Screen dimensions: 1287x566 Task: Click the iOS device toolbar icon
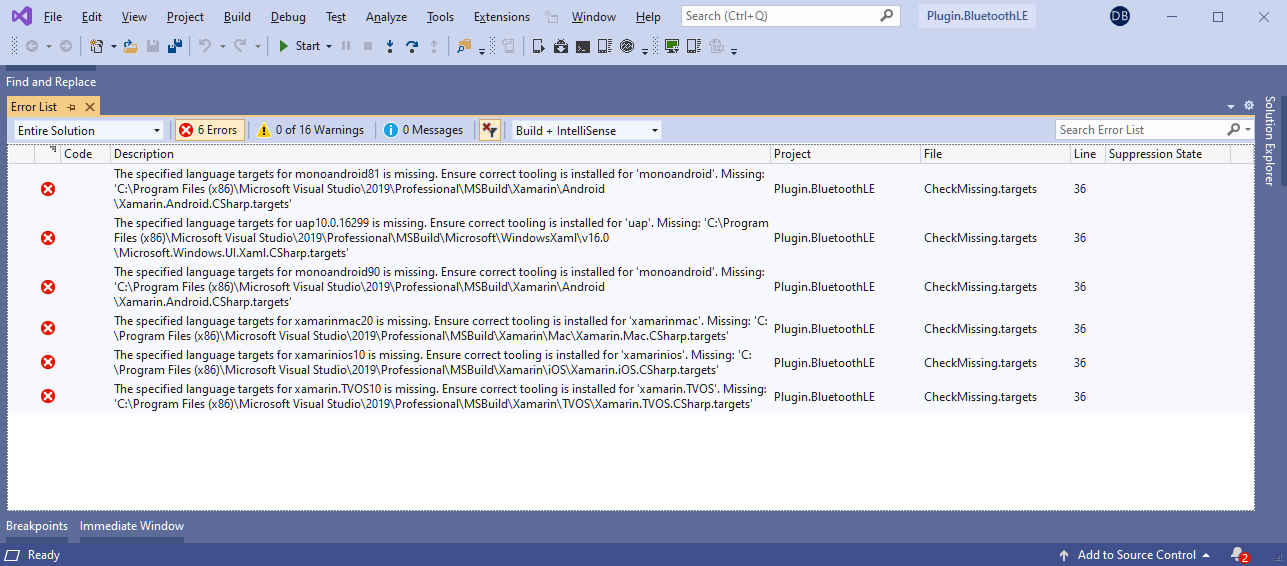point(694,46)
